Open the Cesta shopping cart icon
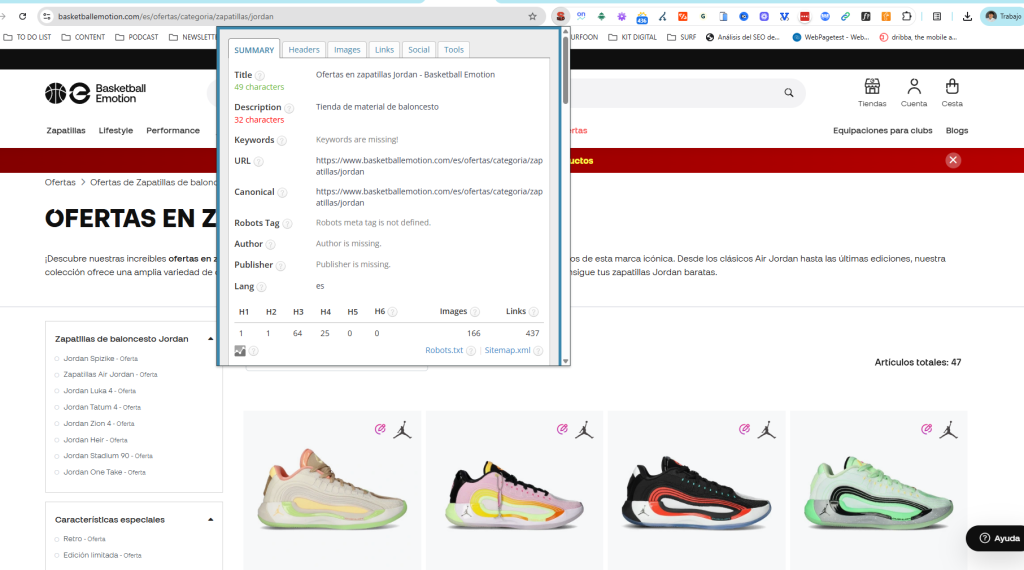The image size is (1024, 570). click(x=951, y=87)
